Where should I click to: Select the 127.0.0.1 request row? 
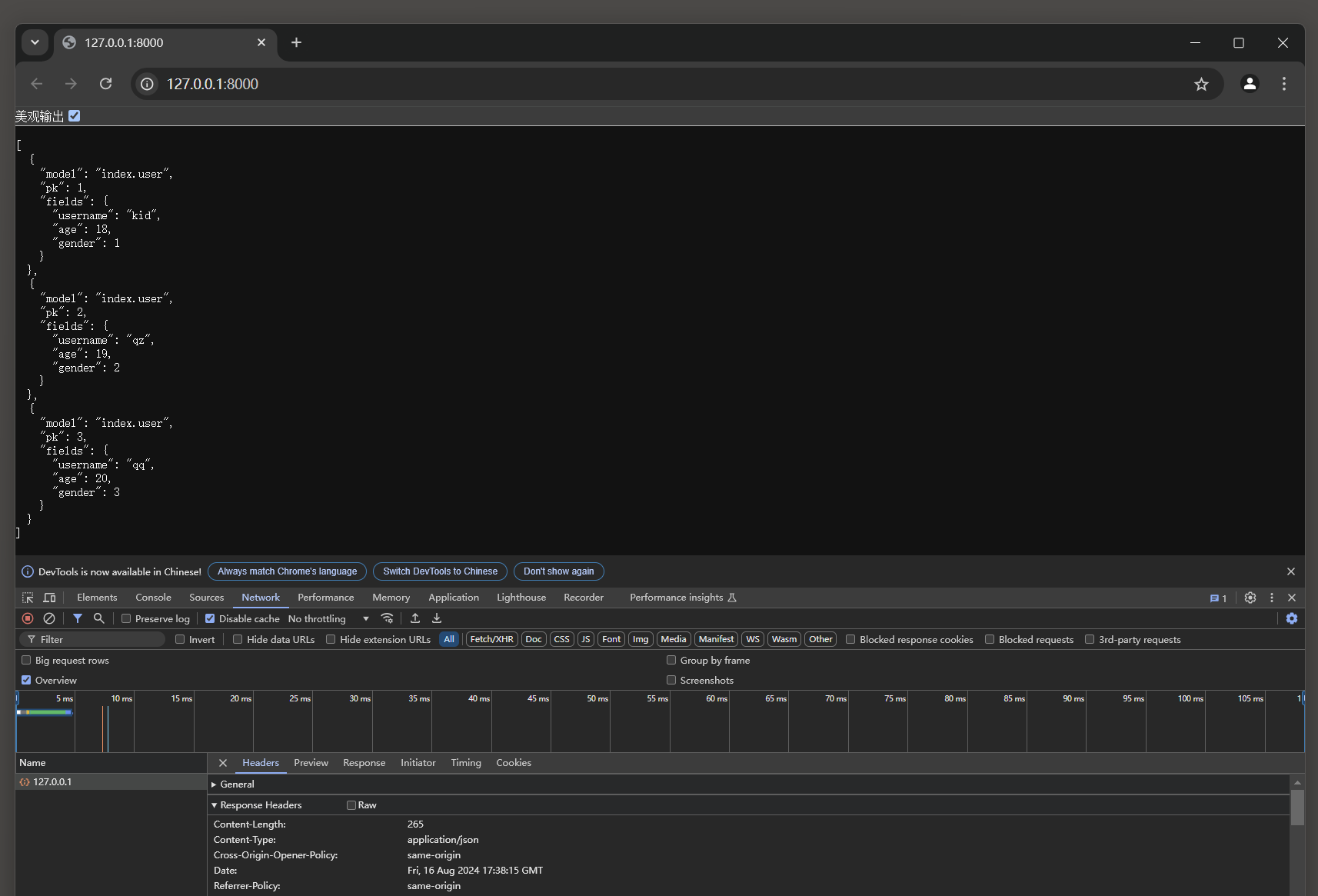(111, 781)
